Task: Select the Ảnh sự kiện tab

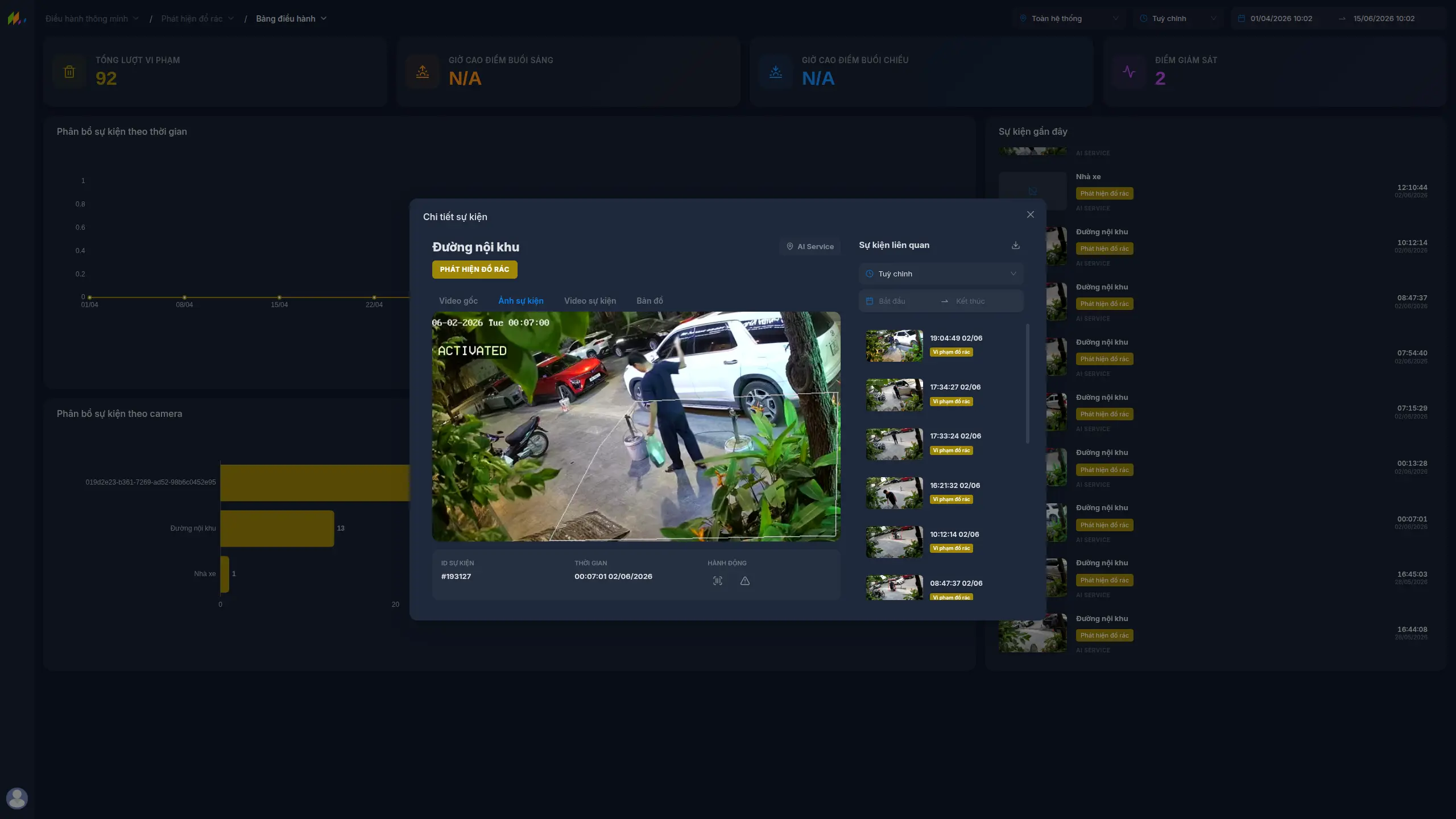Action: click(521, 301)
